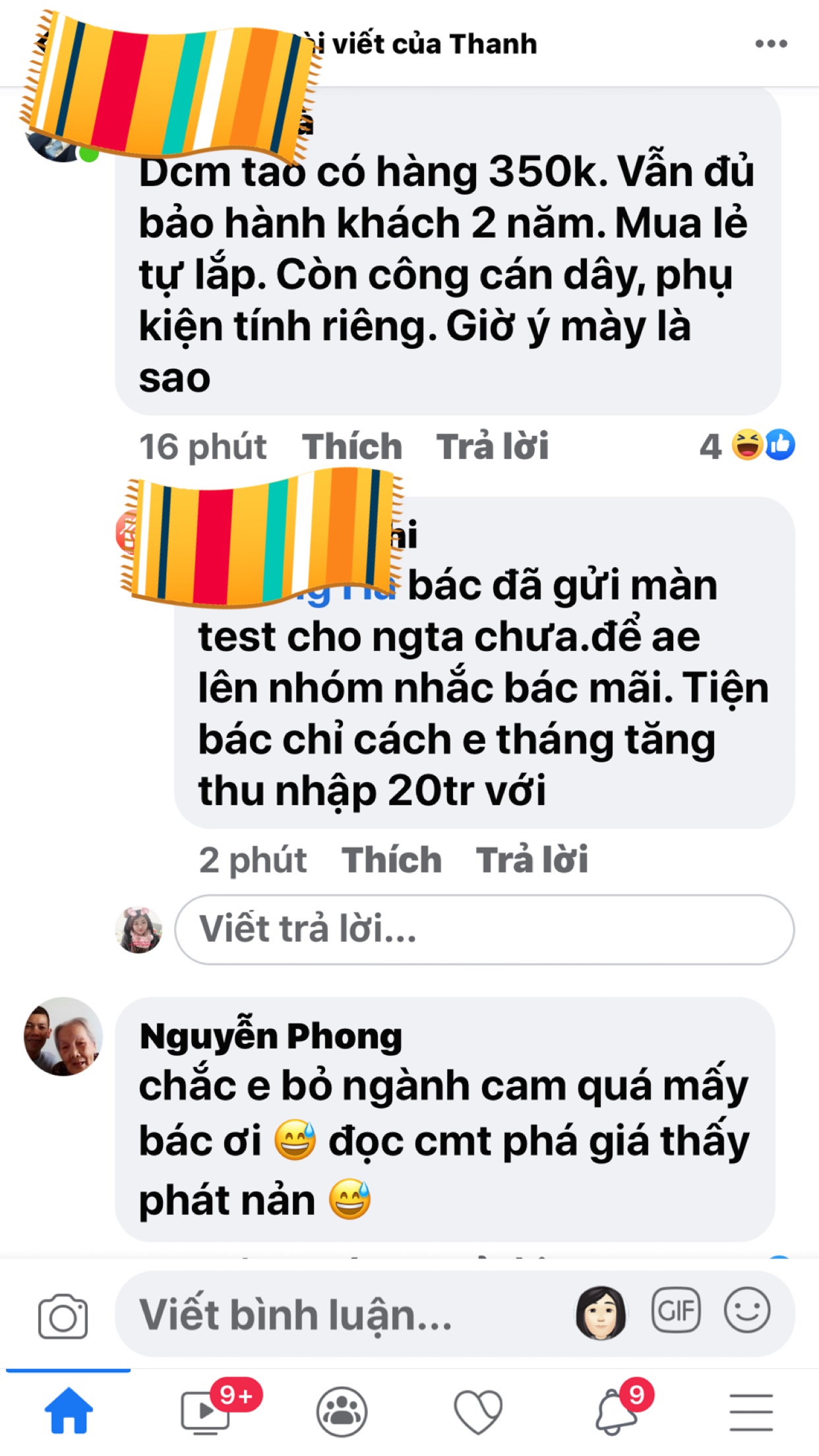
Task: Open the hamburger menu tab
Action: (751, 1412)
